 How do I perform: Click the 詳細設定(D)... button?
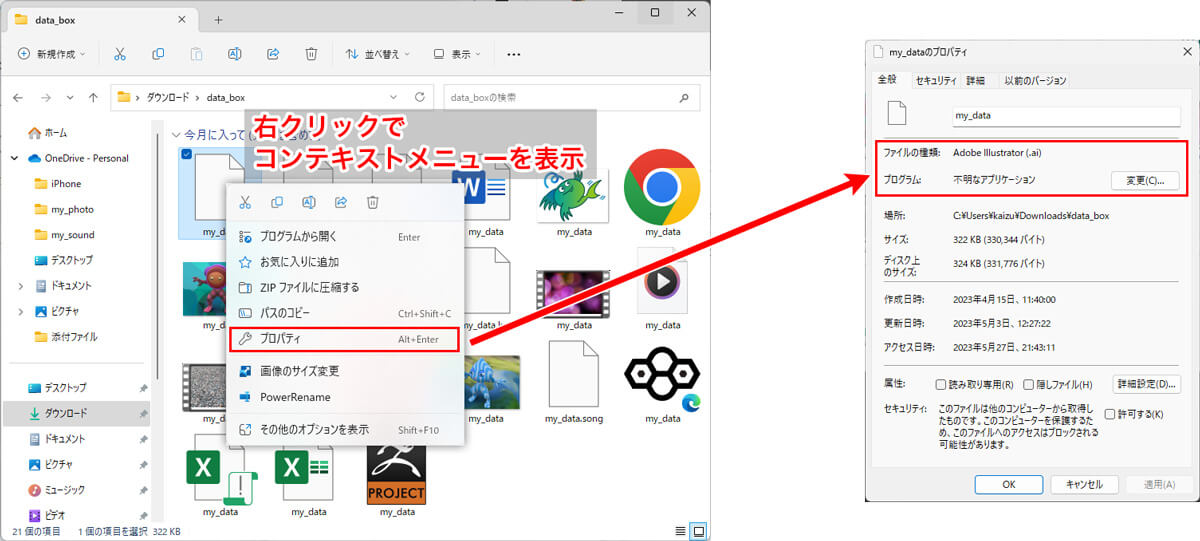1147,384
